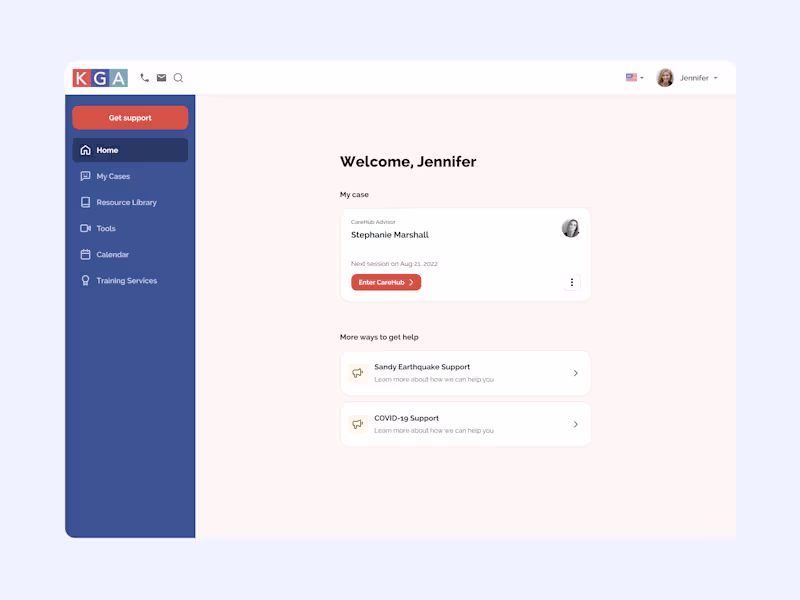The image size is (800, 600).
Task: Select the megaphone icon on Sandy Earthquake Support
Action: pyautogui.click(x=357, y=372)
